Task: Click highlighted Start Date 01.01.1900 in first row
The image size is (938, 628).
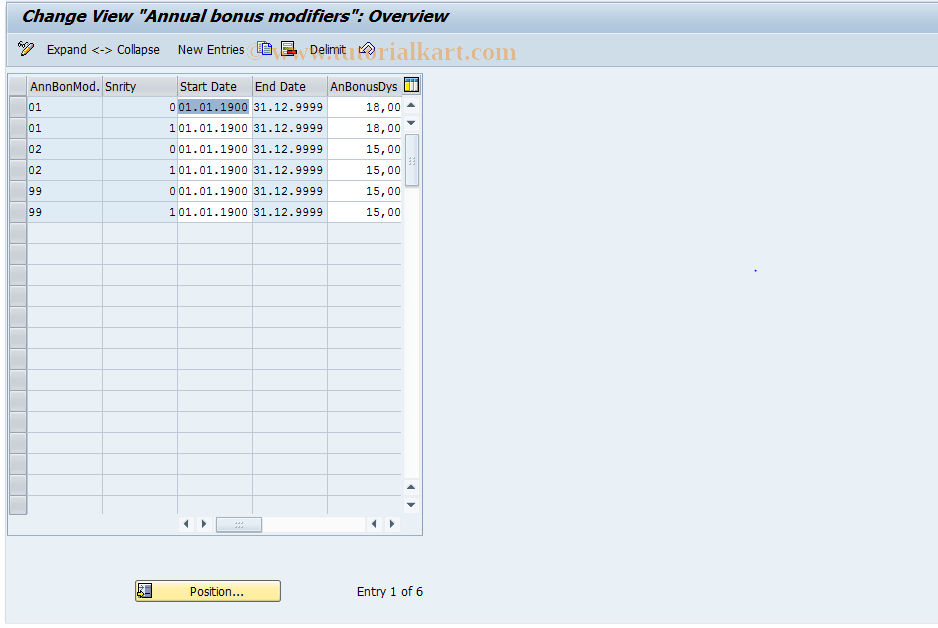Action: click(214, 107)
